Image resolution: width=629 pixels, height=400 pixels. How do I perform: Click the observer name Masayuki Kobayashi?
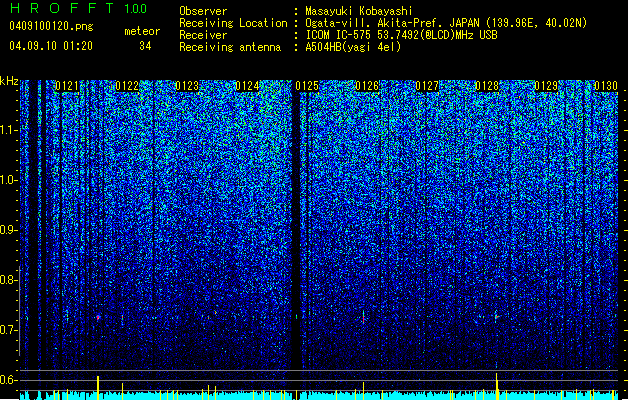pos(359,11)
